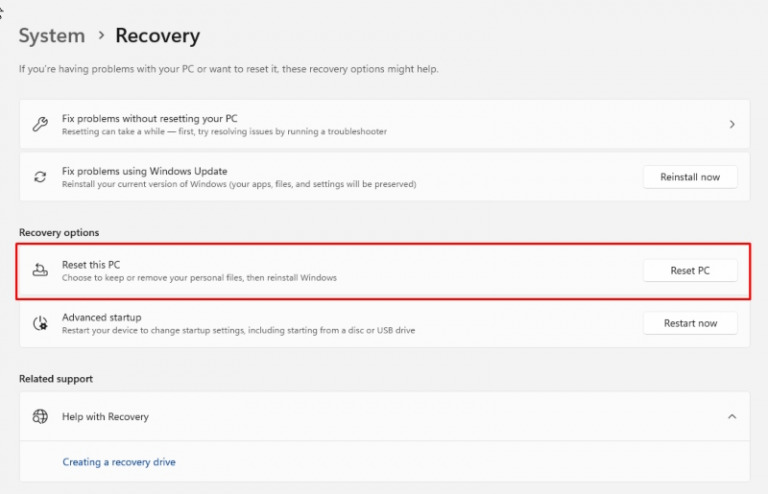This screenshot has height=494, width=768.
Task: Click the globe icon beside Help with Recovery
Action: 40,416
